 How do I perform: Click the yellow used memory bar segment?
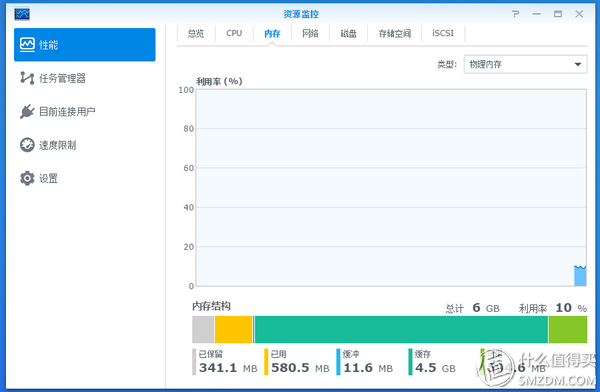click(233, 329)
